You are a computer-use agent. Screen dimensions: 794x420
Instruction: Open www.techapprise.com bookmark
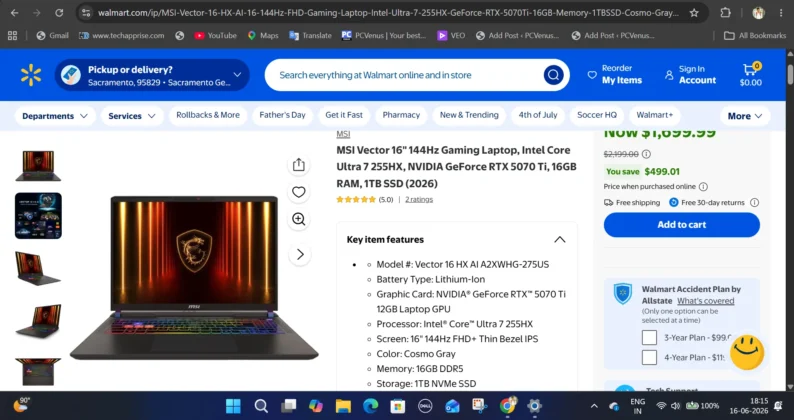122,35
